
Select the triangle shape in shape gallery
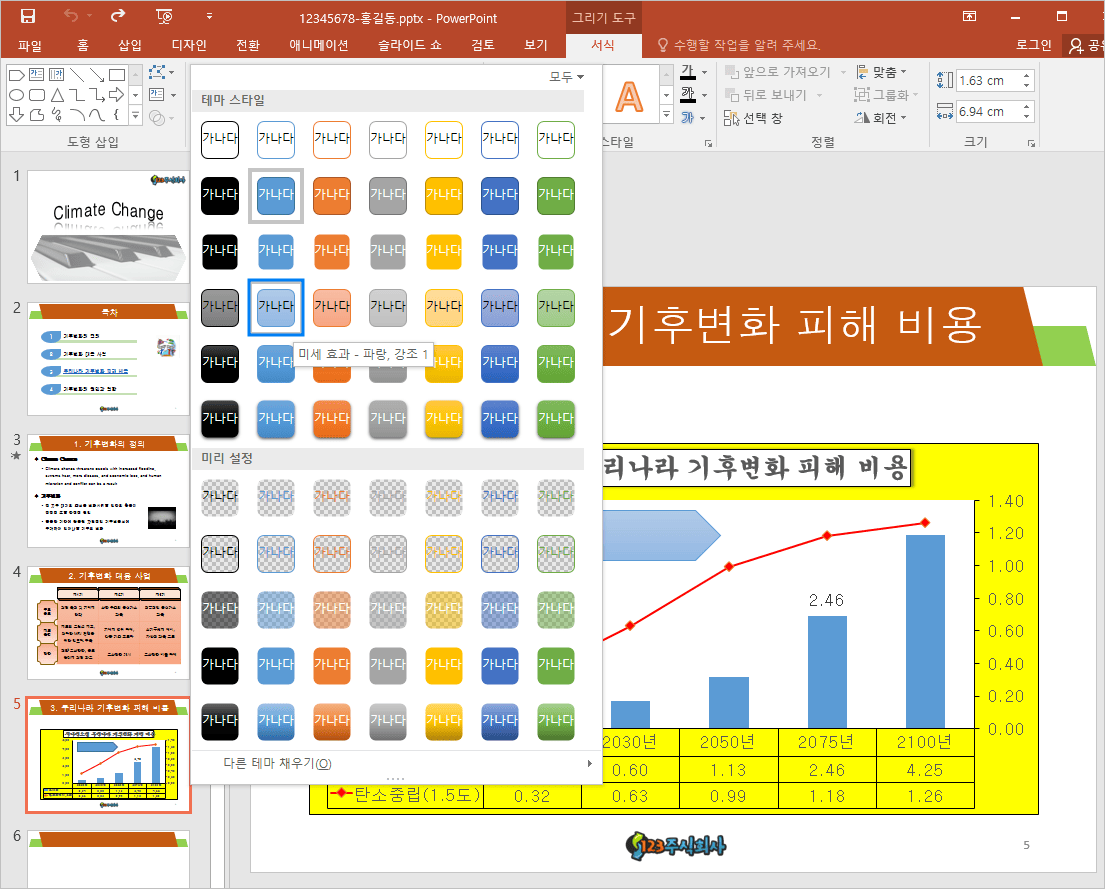coord(57,94)
